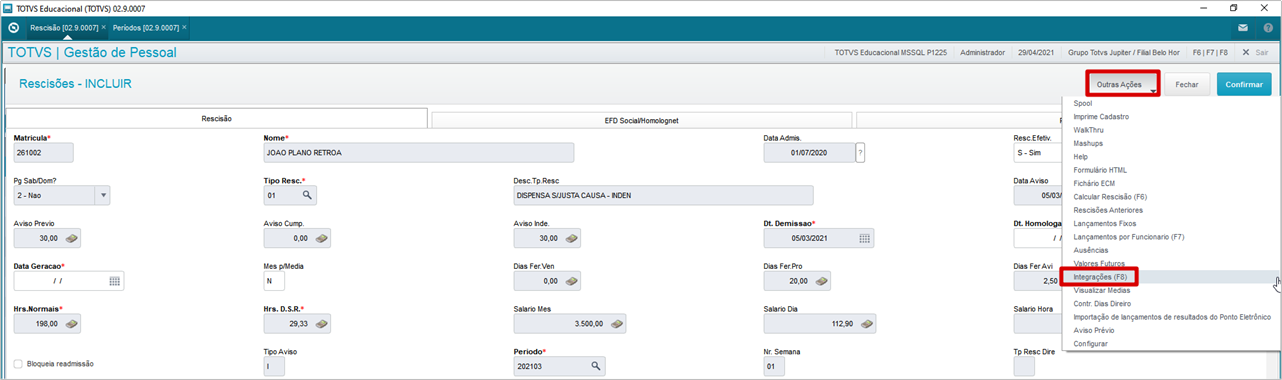The width and height of the screenshot is (1282, 380).
Task: Open calculator icon for Aviso Cump.
Action: click(321, 239)
